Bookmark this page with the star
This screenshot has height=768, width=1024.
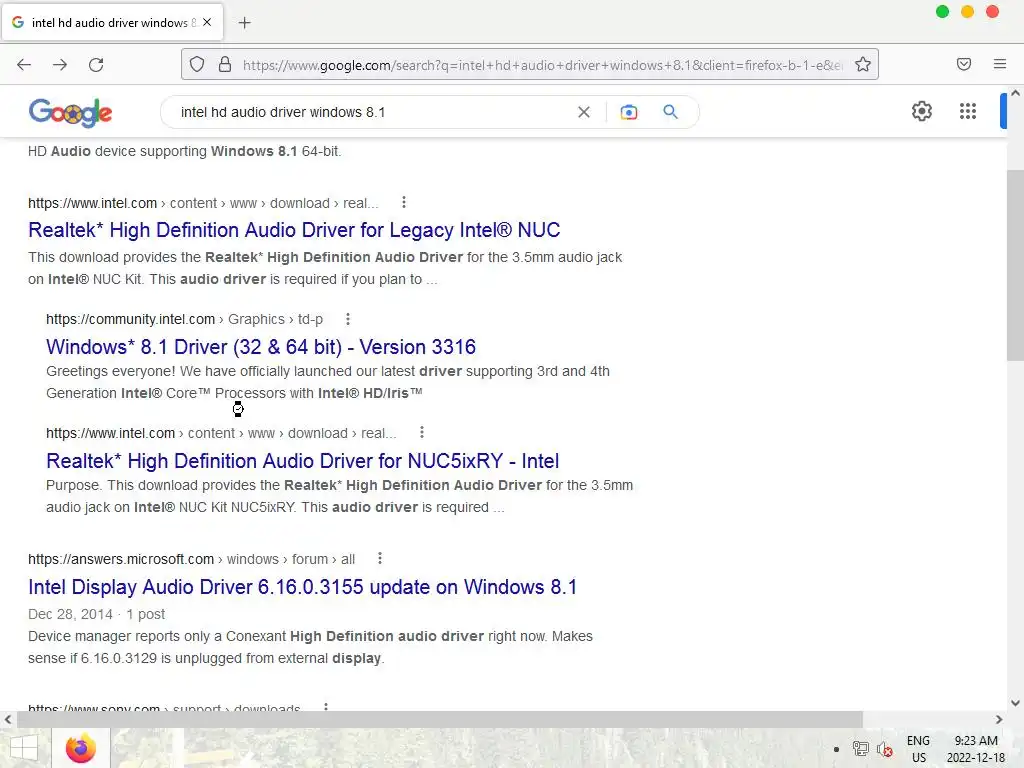[863, 65]
